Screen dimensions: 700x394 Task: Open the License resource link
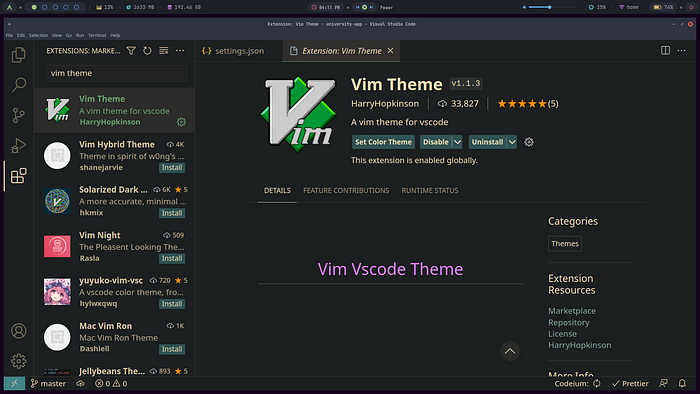click(562, 334)
